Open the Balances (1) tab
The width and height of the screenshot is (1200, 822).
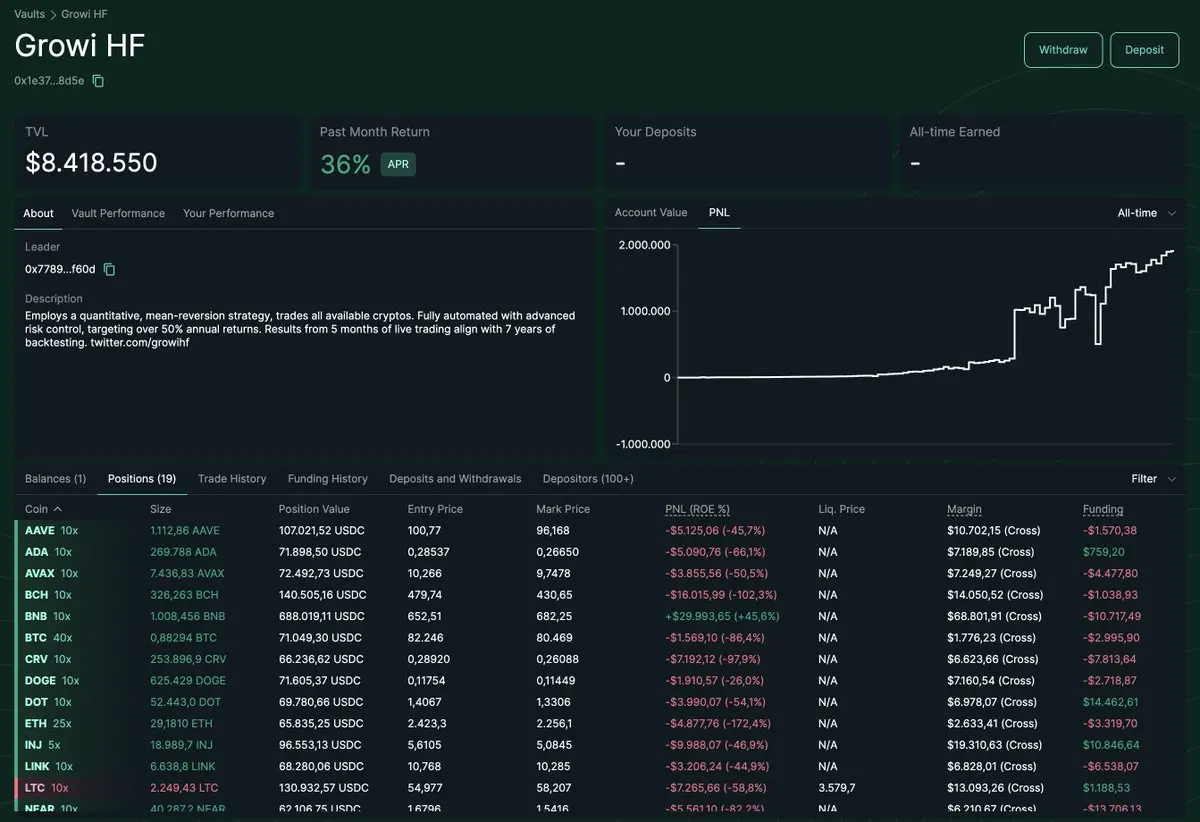[x=55, y=479]
